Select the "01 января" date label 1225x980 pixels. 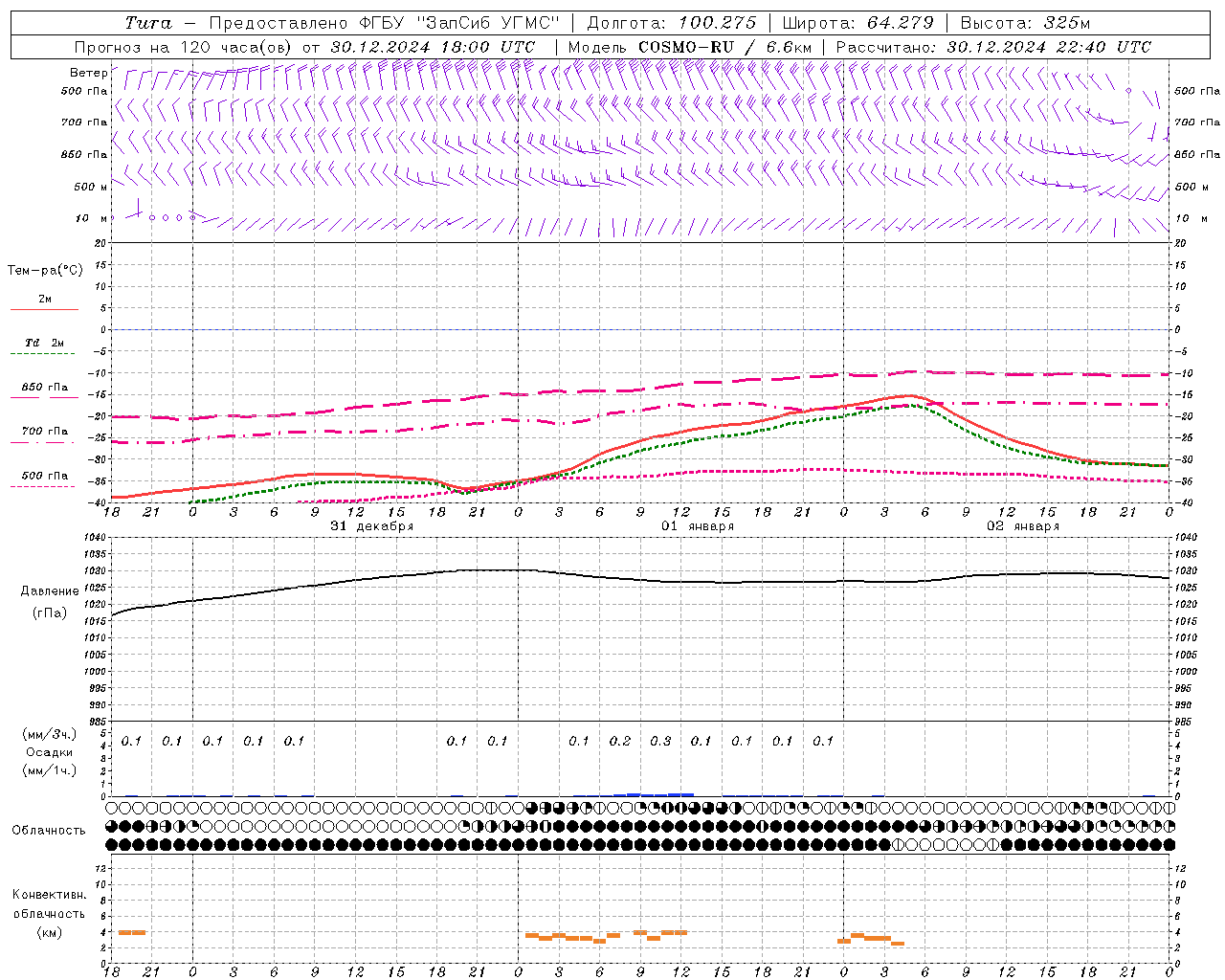[x=698, y=526]
